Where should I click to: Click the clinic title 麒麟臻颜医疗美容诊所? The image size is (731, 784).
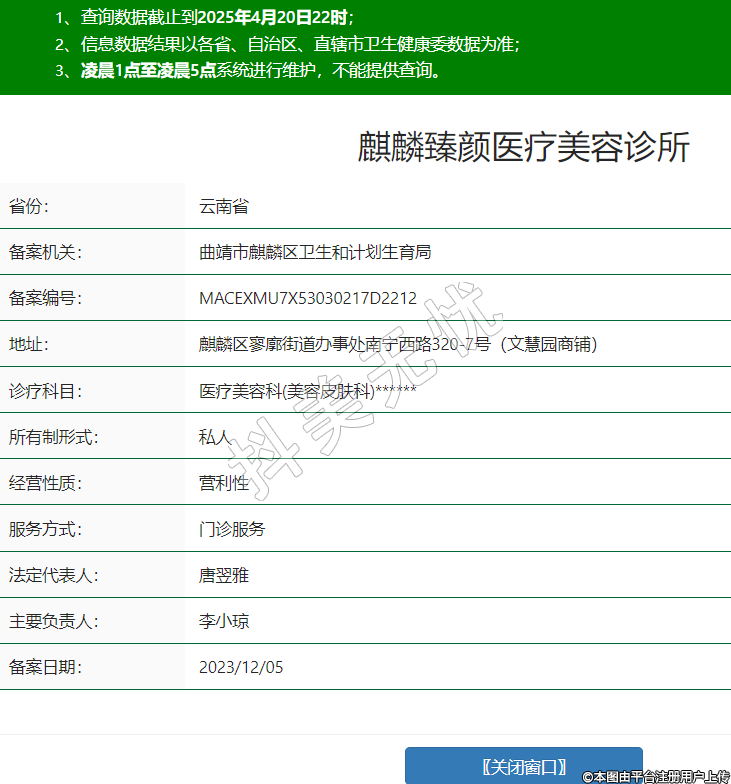(x=523, y=147)
